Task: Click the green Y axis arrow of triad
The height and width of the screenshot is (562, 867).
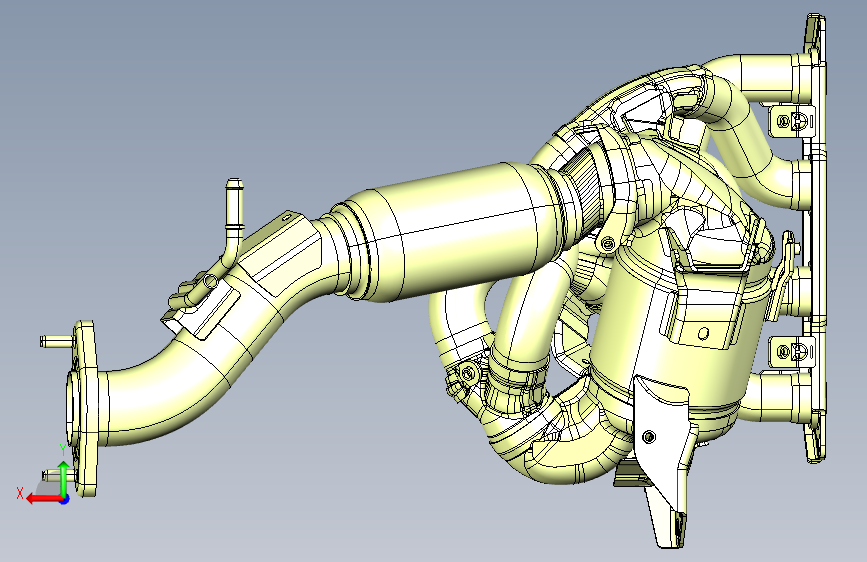Action: [64, 478]
